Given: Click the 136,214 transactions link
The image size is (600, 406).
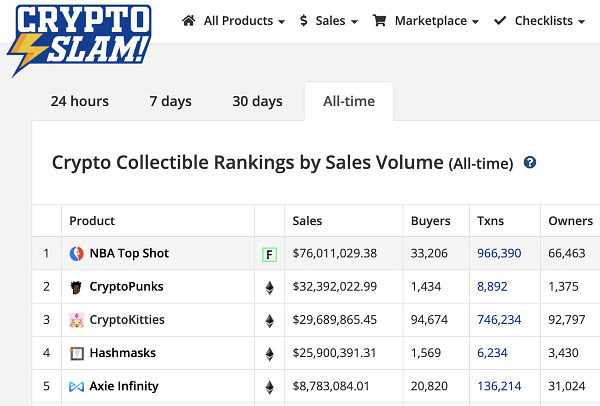Looking at the screenshot, I should coord(499,386).
